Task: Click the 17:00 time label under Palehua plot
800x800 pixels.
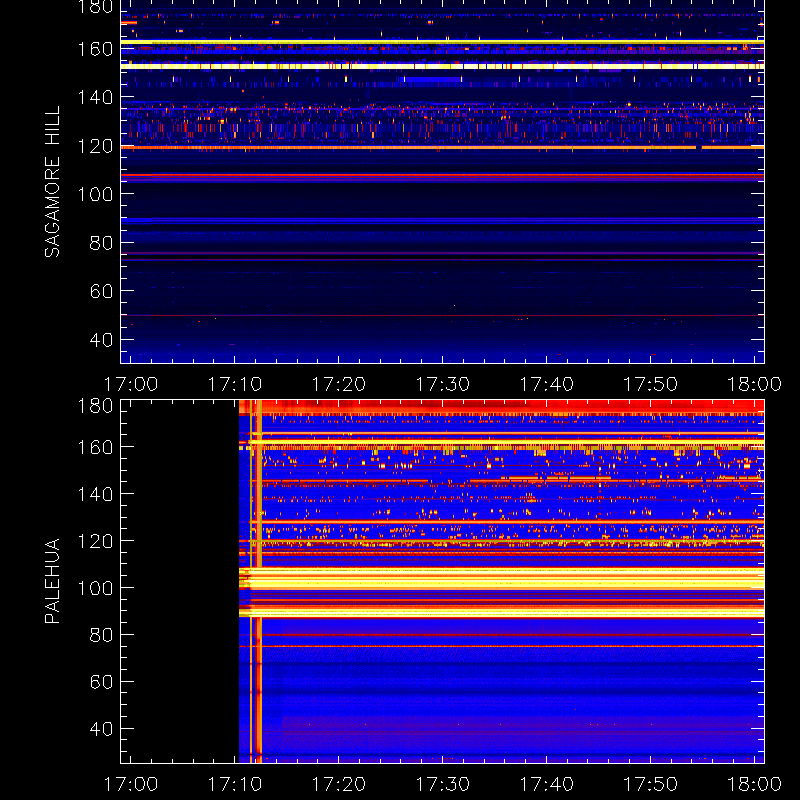Action: (x=131, y=784)
